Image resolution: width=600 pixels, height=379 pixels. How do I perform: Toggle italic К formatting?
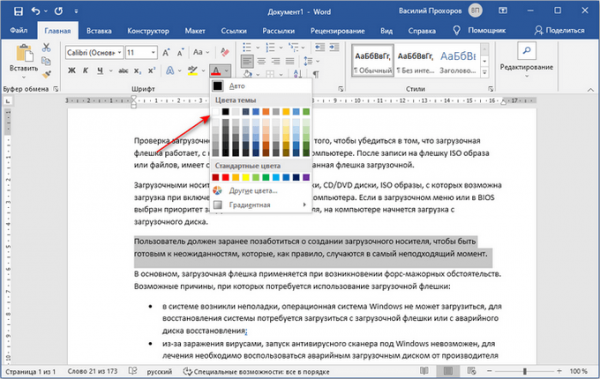[86, 70]
